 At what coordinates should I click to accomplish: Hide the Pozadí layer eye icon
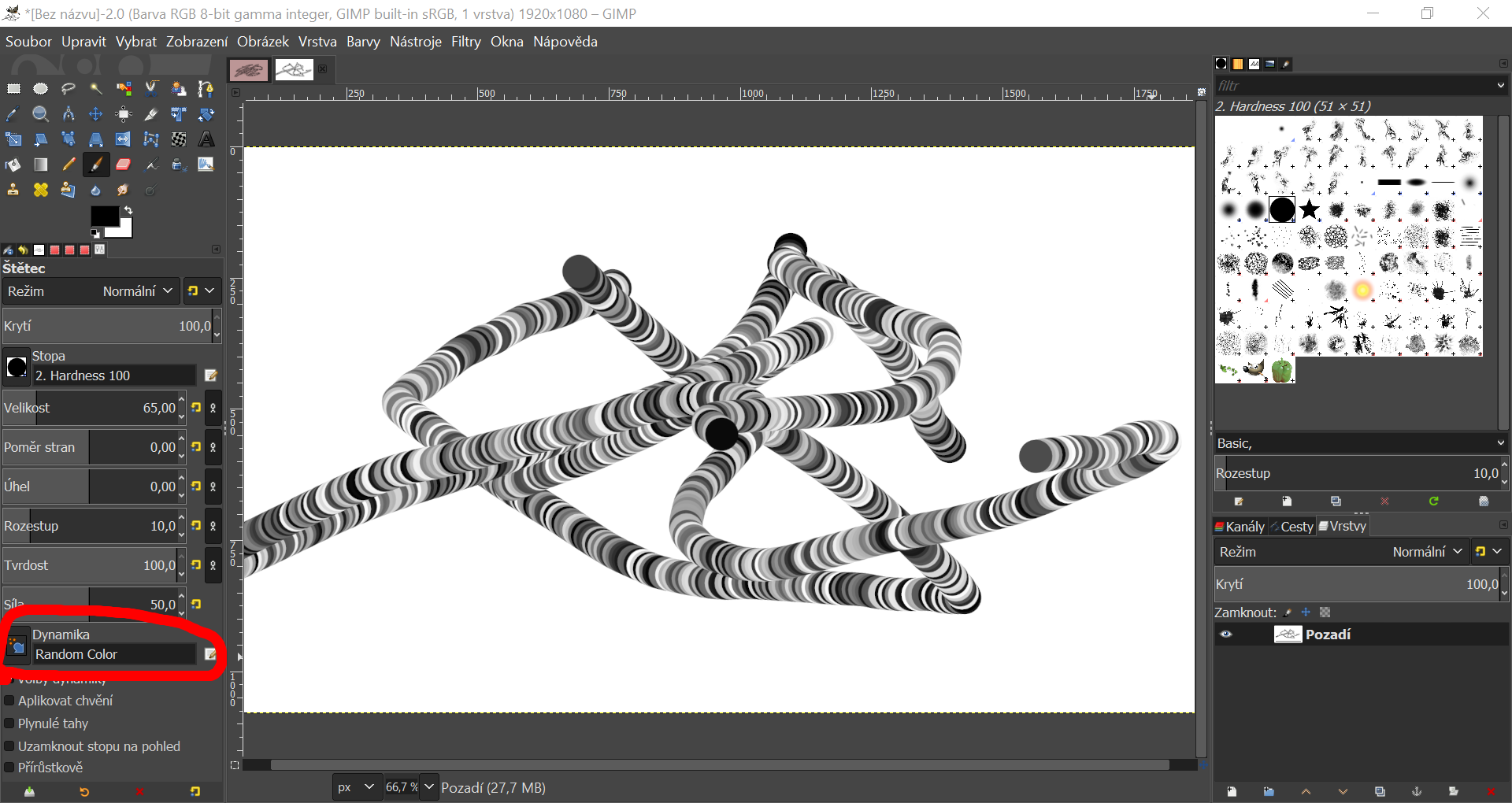(x=1226, y=635)
